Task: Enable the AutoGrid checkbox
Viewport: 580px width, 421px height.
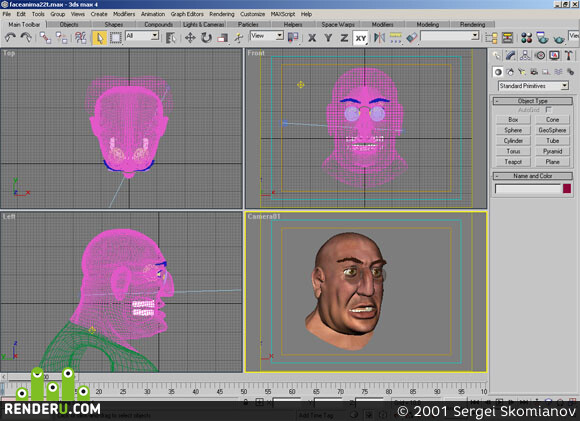Action: [x=549, y=110]
